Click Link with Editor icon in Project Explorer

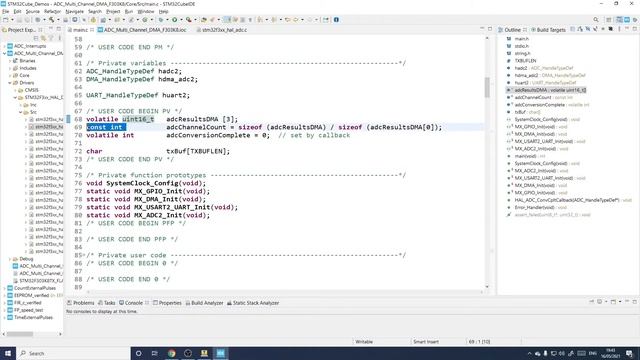[x=43, y=38]
